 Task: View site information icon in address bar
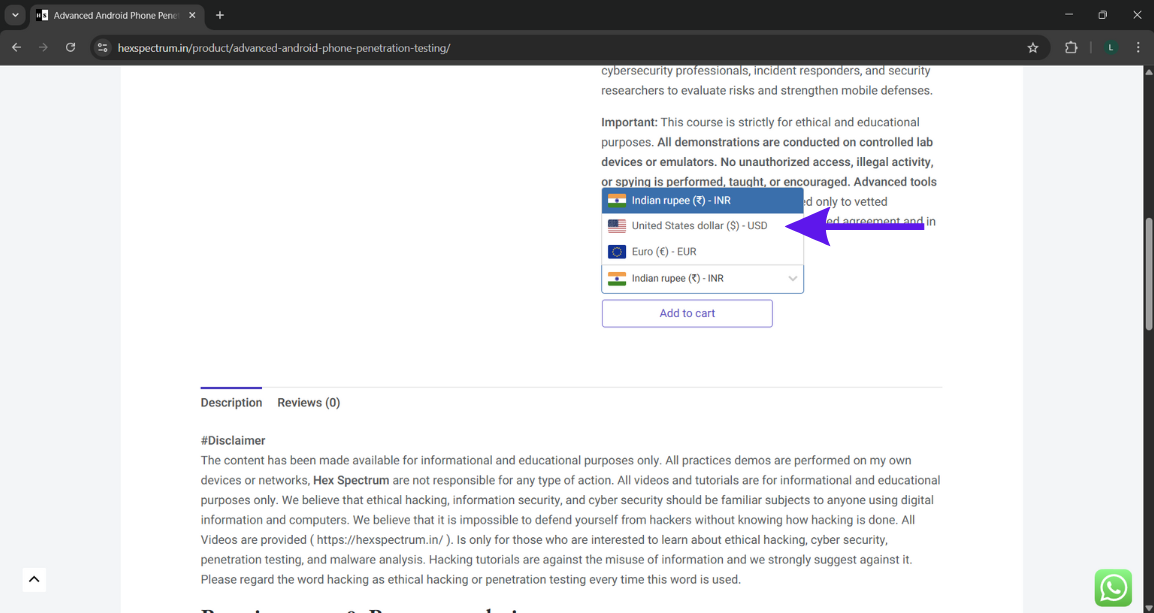pos(102,47)
